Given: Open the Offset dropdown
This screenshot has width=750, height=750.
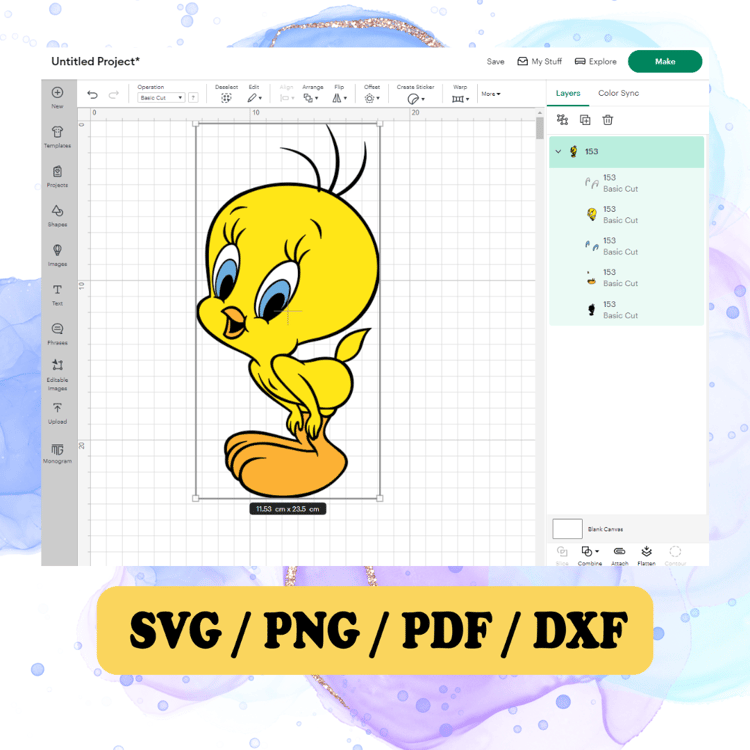Looking at the screenshot, I should [372, 98].
